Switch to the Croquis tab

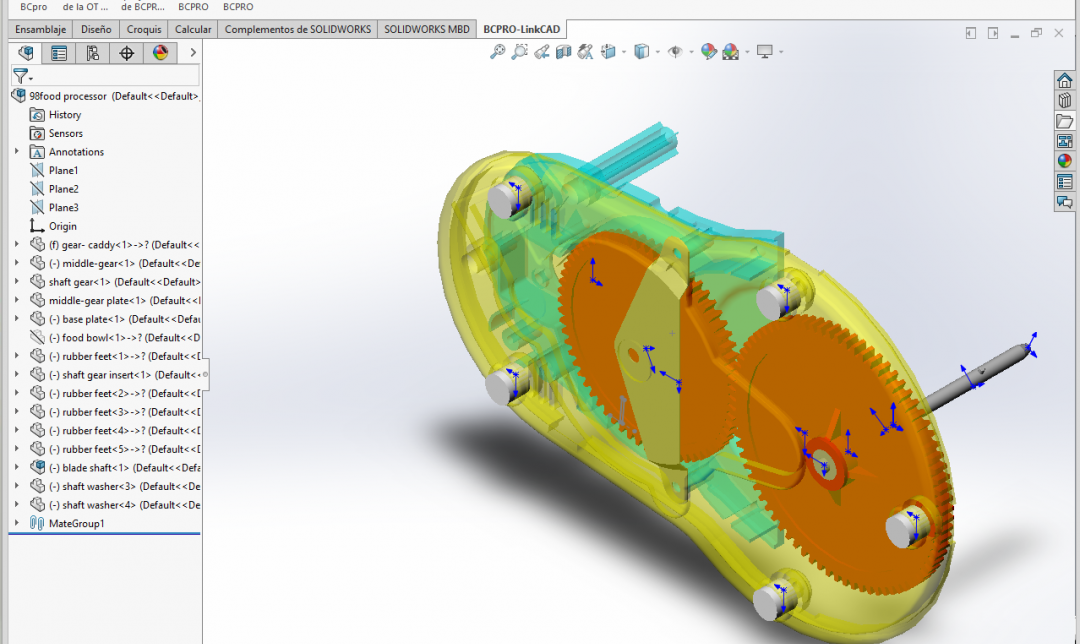(144, 29)
